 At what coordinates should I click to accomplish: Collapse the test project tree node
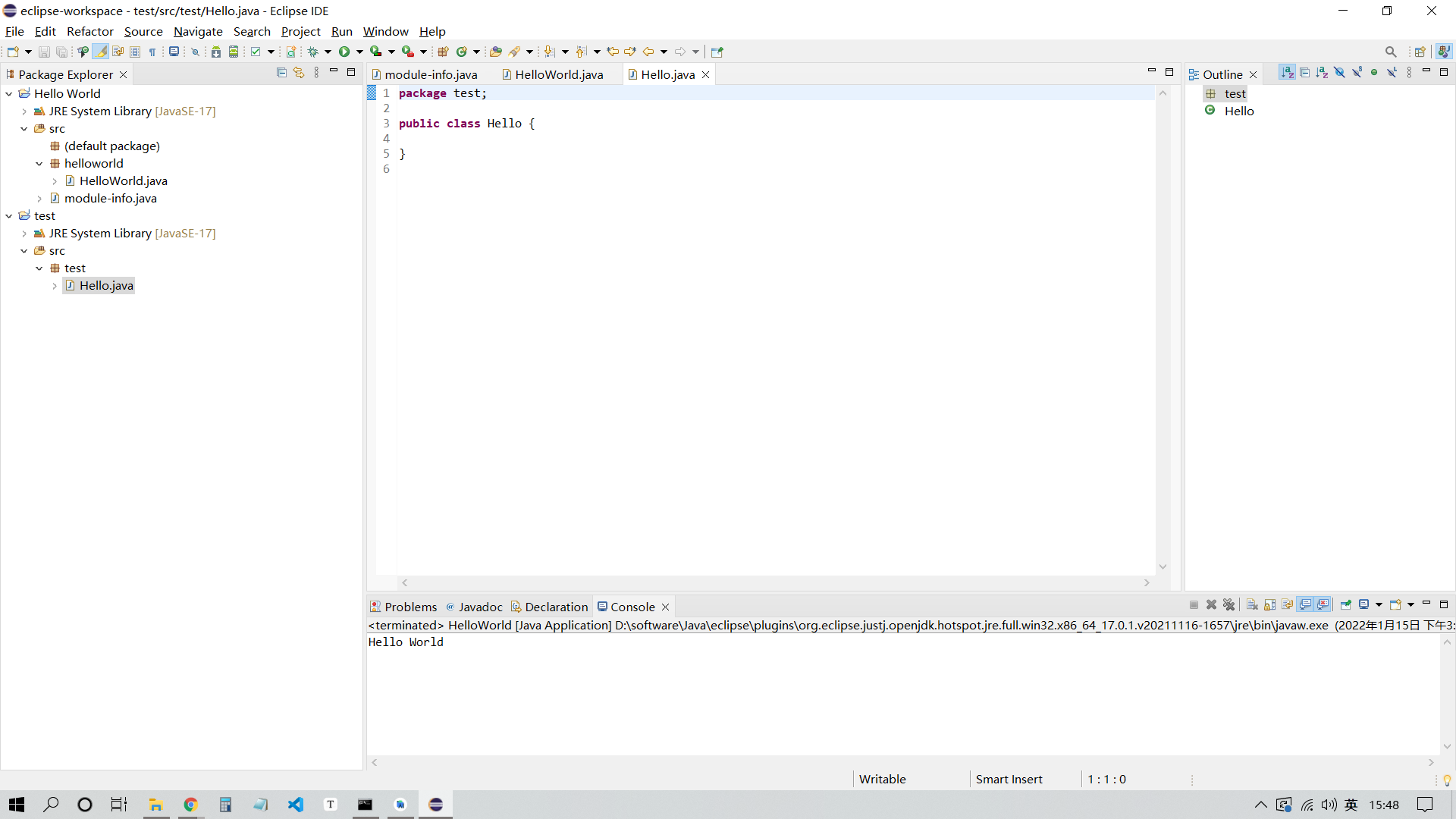pyautogui.click(x=8, y=215)
